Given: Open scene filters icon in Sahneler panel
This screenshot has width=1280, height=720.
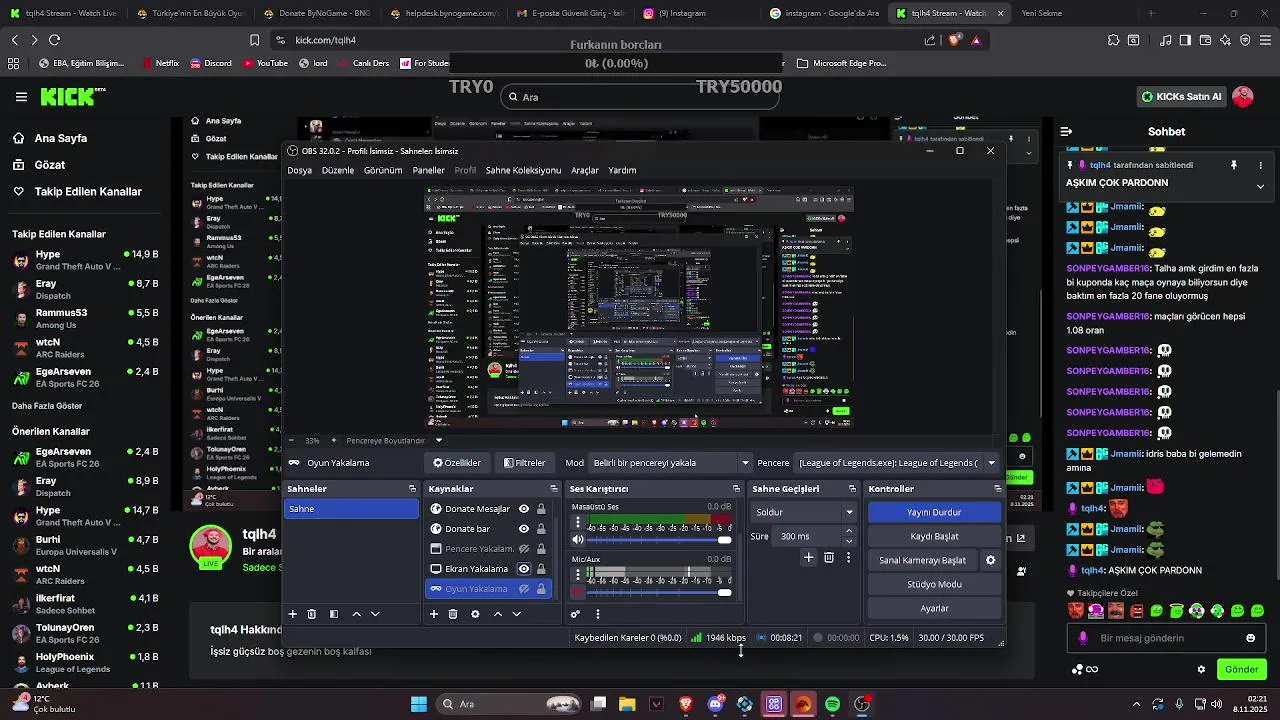Looking at the screenshot, I should (x=334, y=614).
